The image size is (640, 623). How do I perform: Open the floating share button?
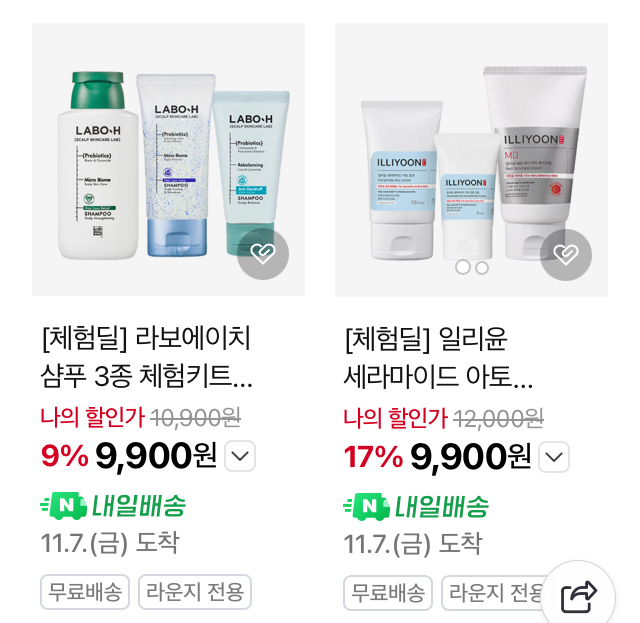(x=578, y=596)
